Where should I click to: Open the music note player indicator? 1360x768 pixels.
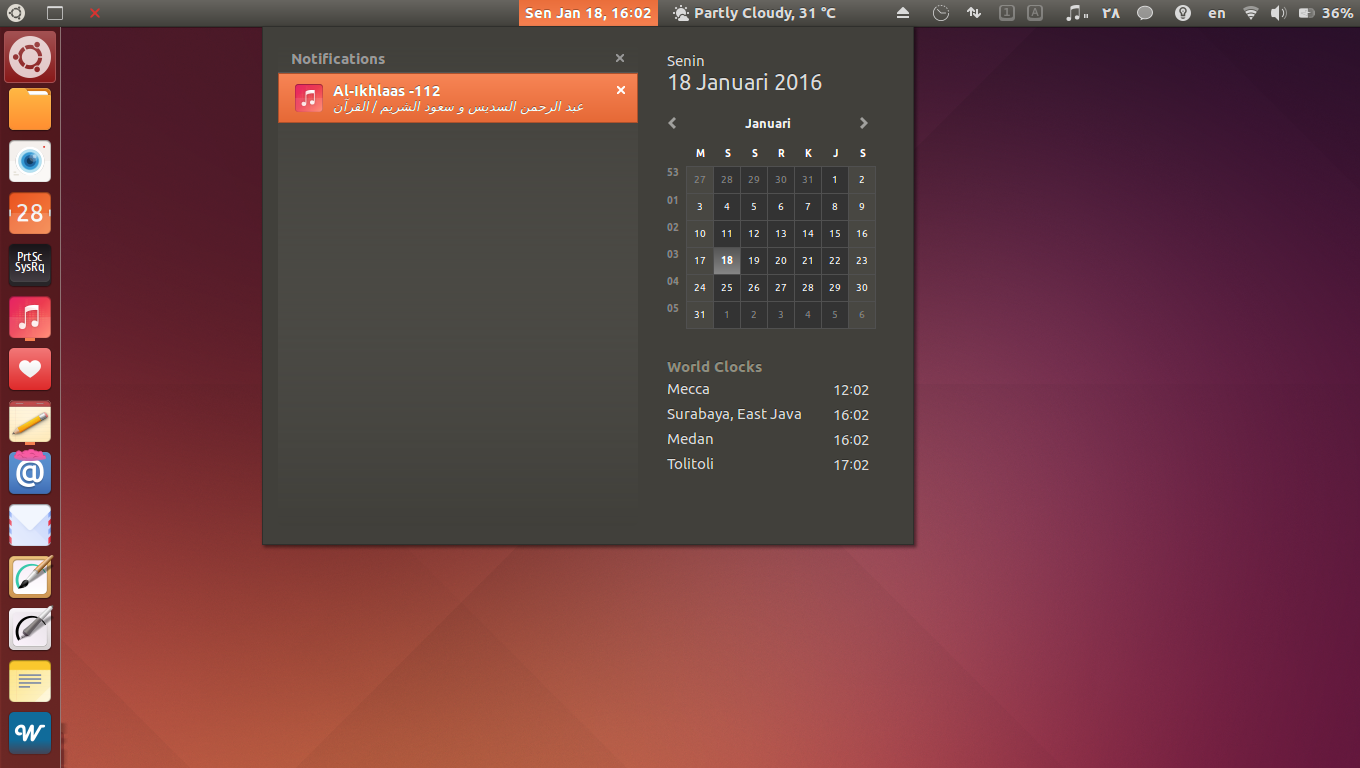[x=1076, y=13]
